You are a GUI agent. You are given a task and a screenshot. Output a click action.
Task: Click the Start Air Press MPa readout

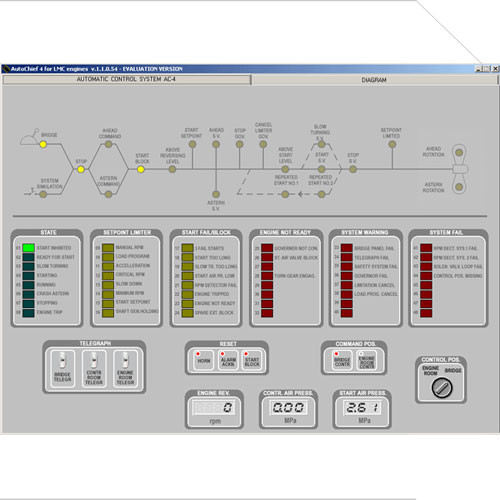(362, 407)
